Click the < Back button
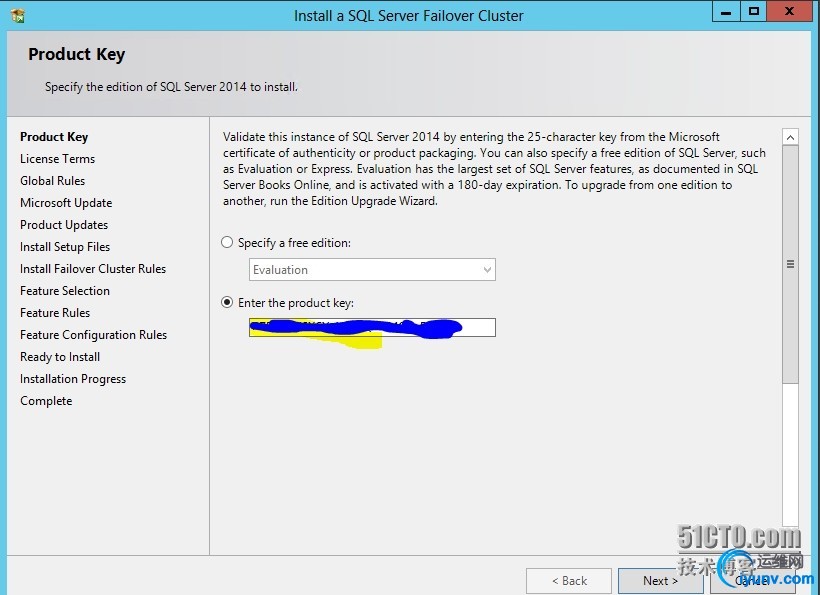820x595 pixels. click(x=569, y=580)
